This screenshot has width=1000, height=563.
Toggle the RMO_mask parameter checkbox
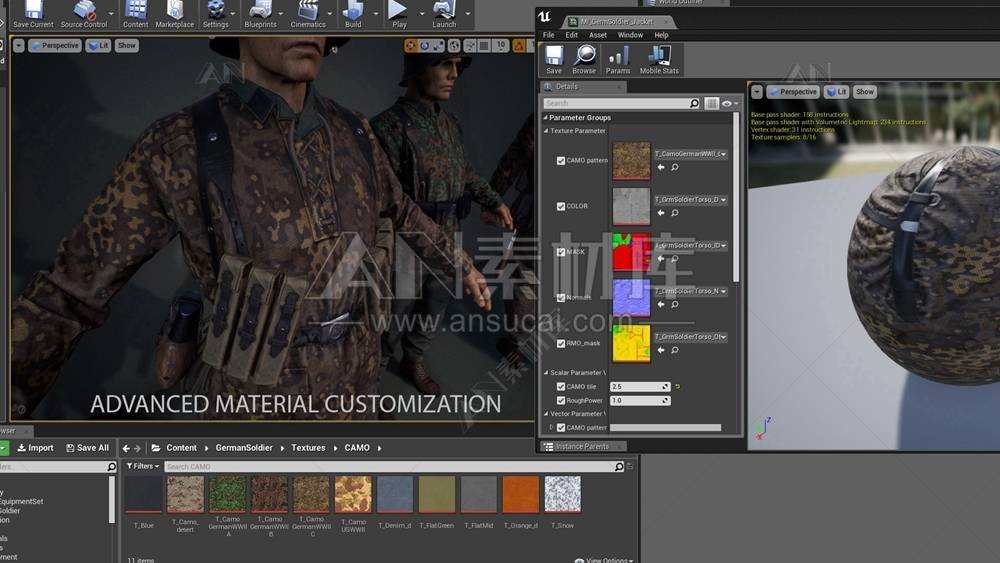tap(561, 344)
